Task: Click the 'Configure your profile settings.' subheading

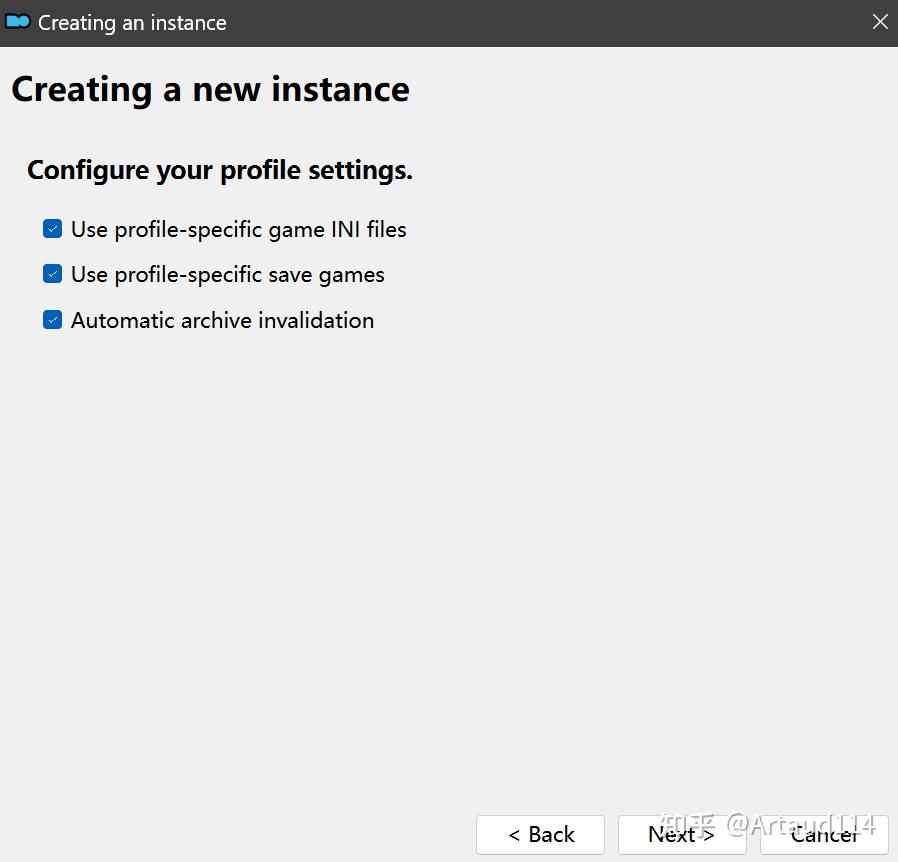Action: [220, 170]
